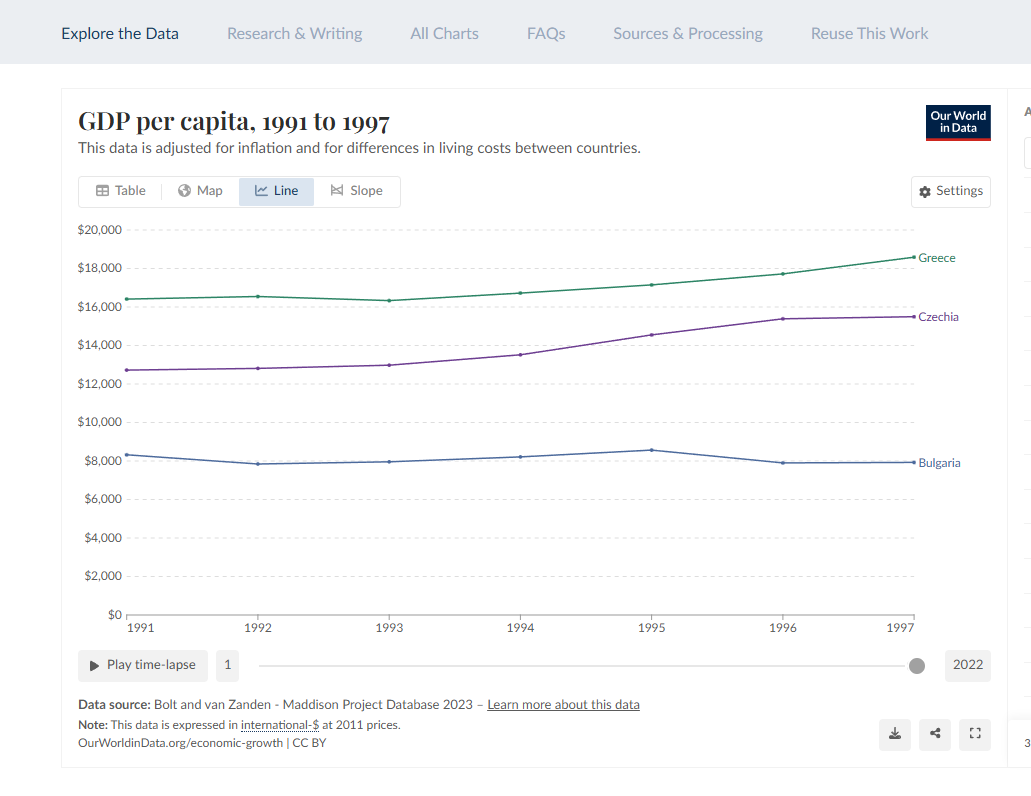Open chart Settings with gear button

951,191
